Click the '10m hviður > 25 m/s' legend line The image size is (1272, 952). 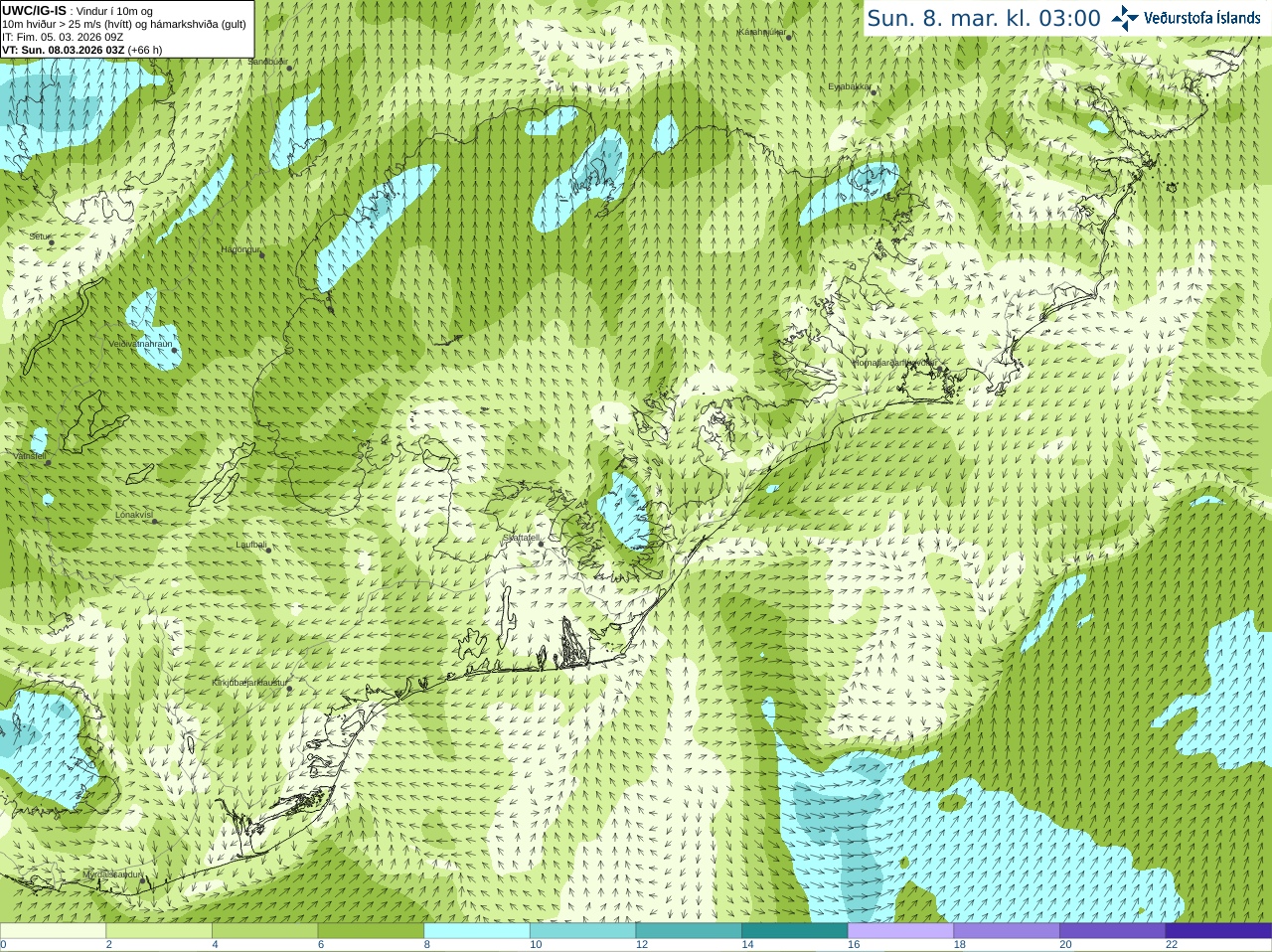124,24
